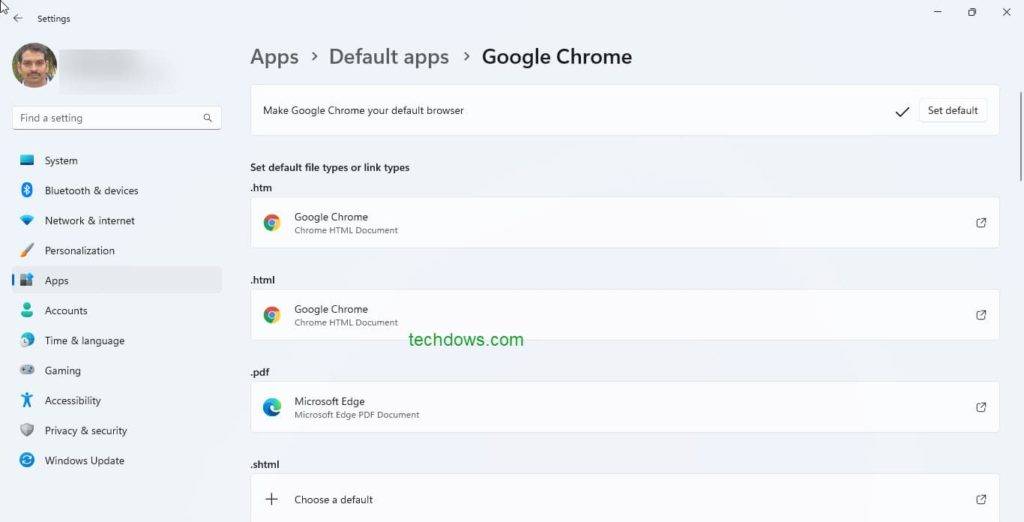Click Google Chrome entry under .htm
The height and width of the screenshot is (522, 1024).
pos(624,223)
